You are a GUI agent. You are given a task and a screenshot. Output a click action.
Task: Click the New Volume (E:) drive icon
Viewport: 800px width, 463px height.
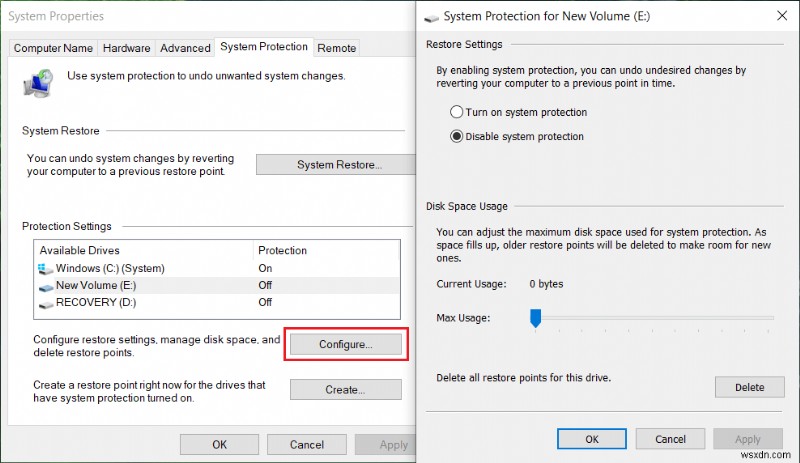click(x=46, y=286)
